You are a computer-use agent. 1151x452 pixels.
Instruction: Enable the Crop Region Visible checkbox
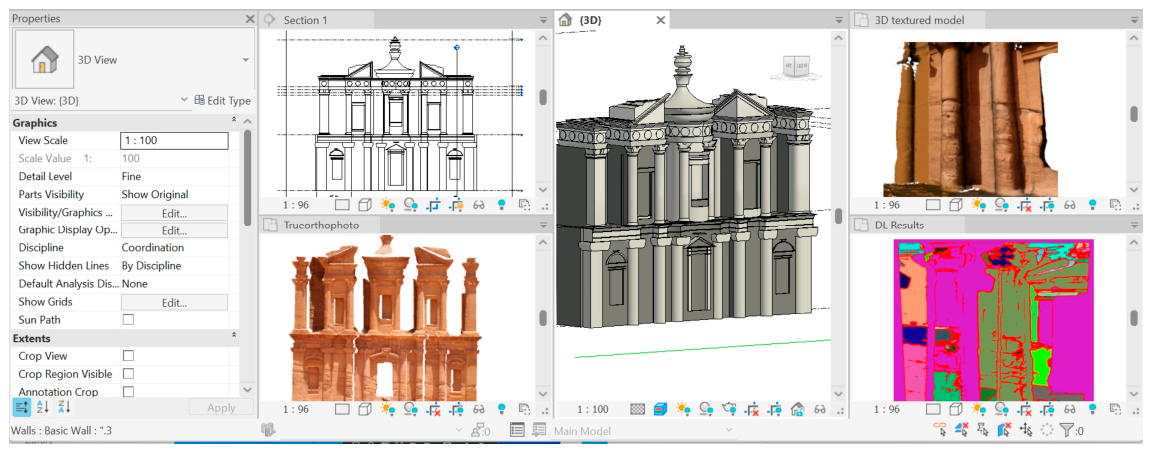point(128,373)
